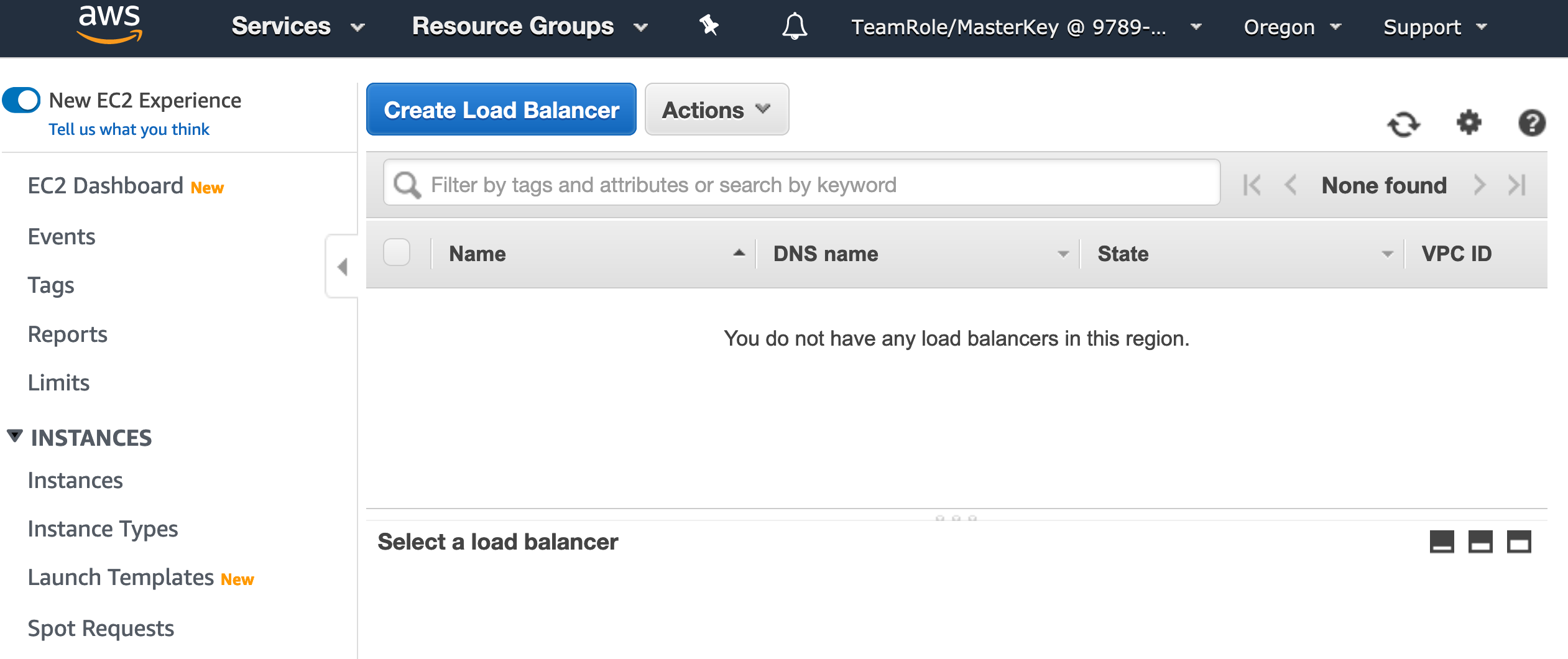Open the Support dropdown menu
The image size is (1568, 659).
pyautogui.click(x=1435, y=27)
